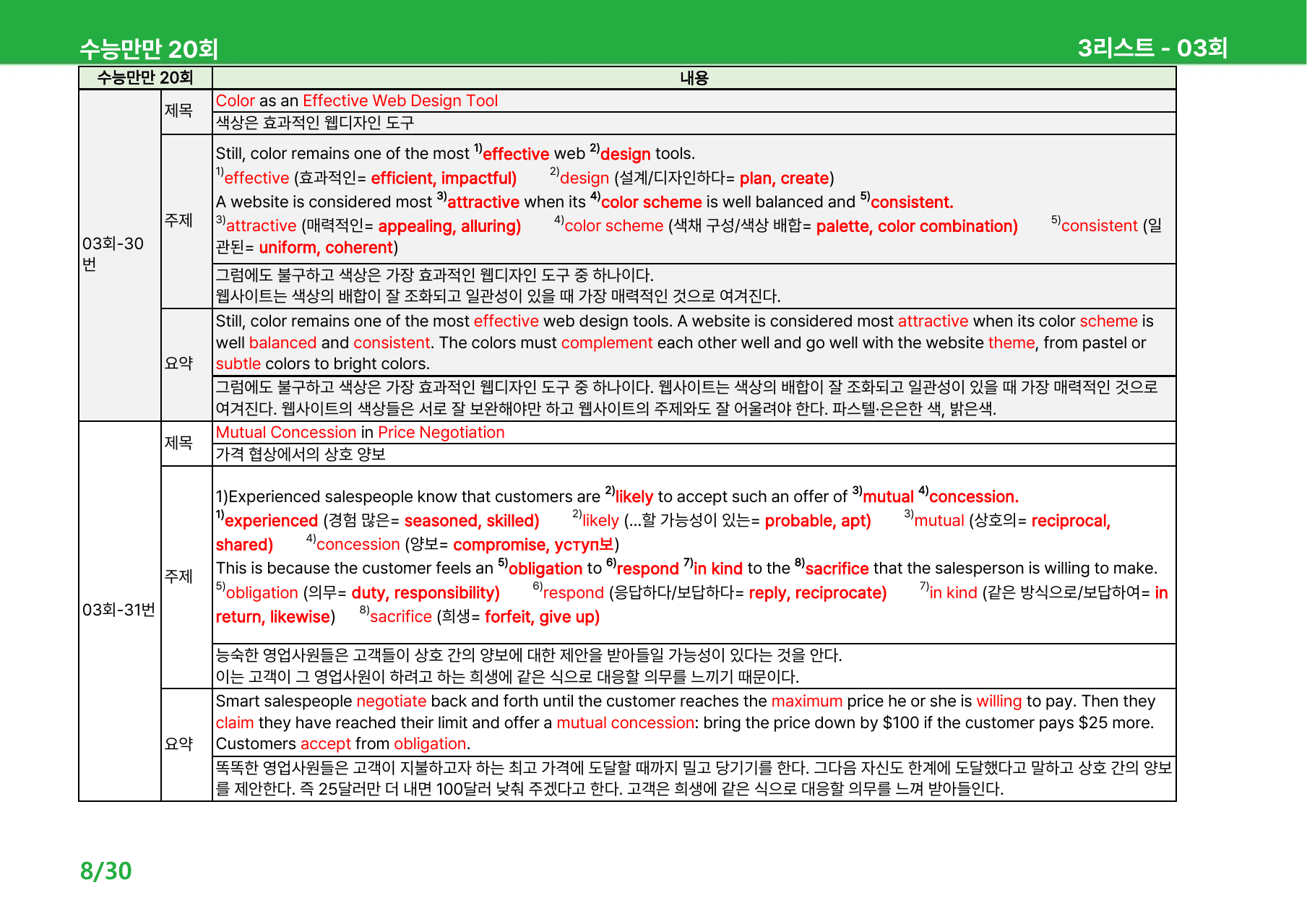Click the Korean title 색상은 효과적인 웹디자인 도구
This screenshot has width=1307, height=924.
(x=315, y=123)
